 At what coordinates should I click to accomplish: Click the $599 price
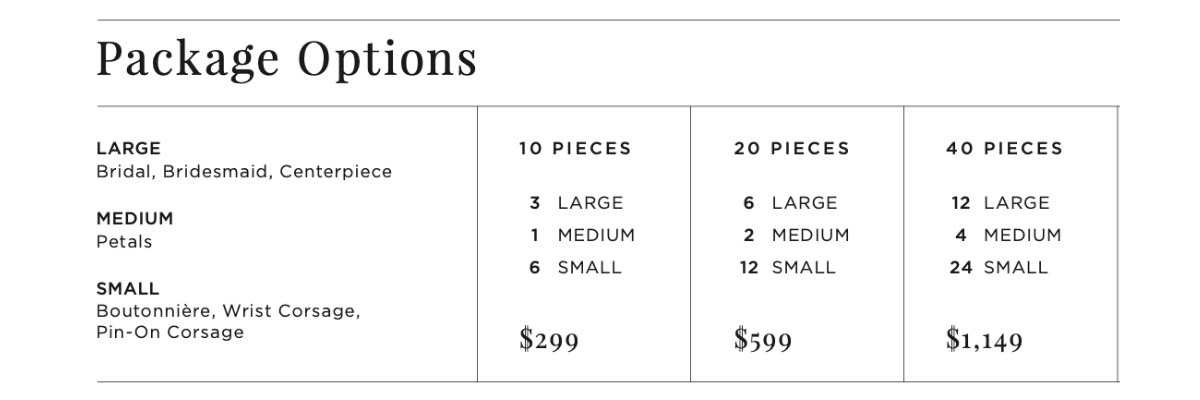coord(763,340)
